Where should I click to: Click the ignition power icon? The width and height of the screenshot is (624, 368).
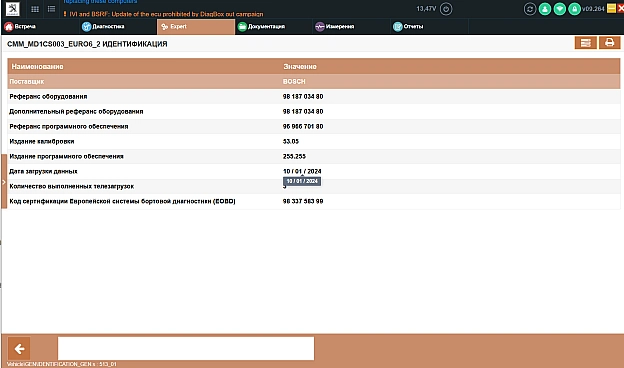(x=446, y=9)
